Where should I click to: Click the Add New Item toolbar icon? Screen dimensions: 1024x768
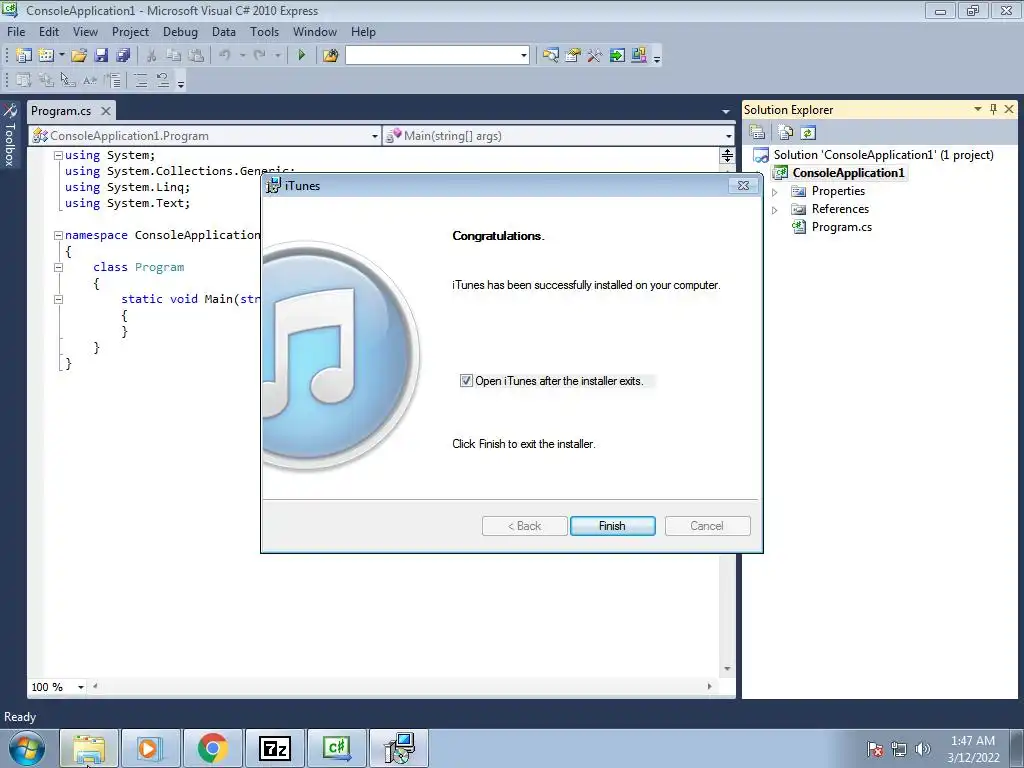tap(46, 56)
